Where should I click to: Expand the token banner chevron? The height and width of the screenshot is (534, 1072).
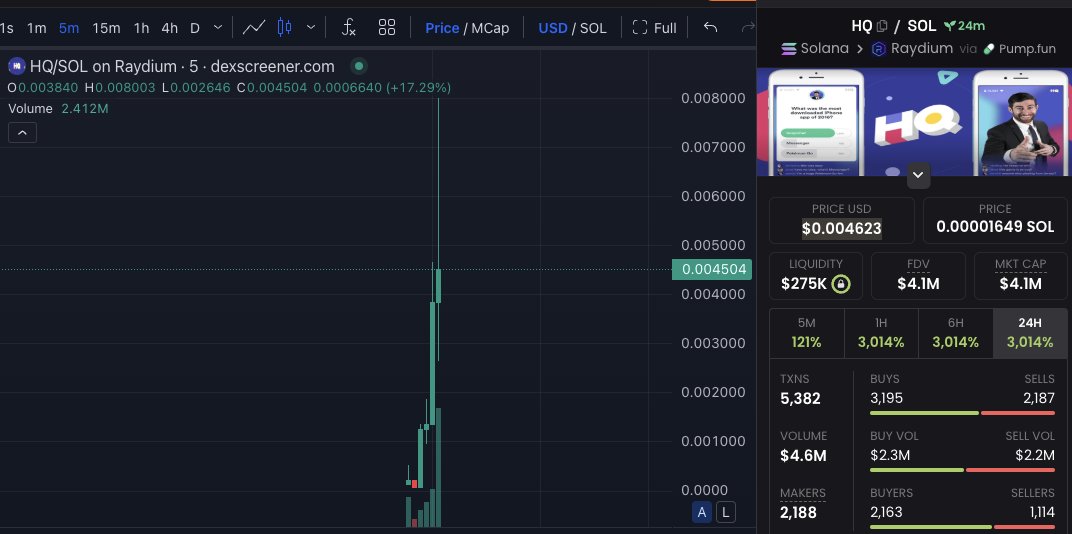[918, 175]
